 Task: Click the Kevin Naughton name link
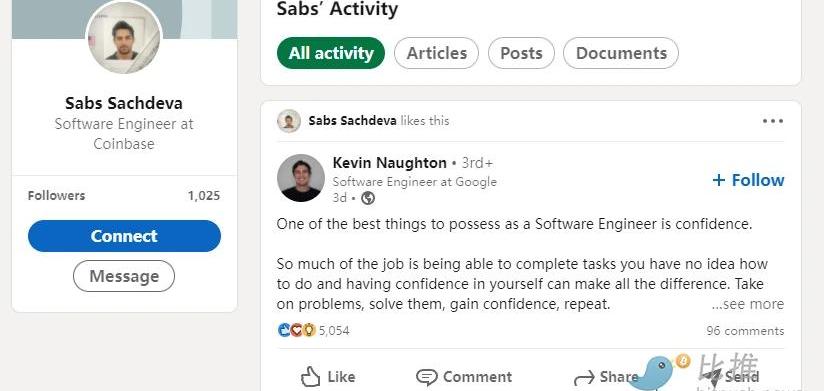click(389, 163)
